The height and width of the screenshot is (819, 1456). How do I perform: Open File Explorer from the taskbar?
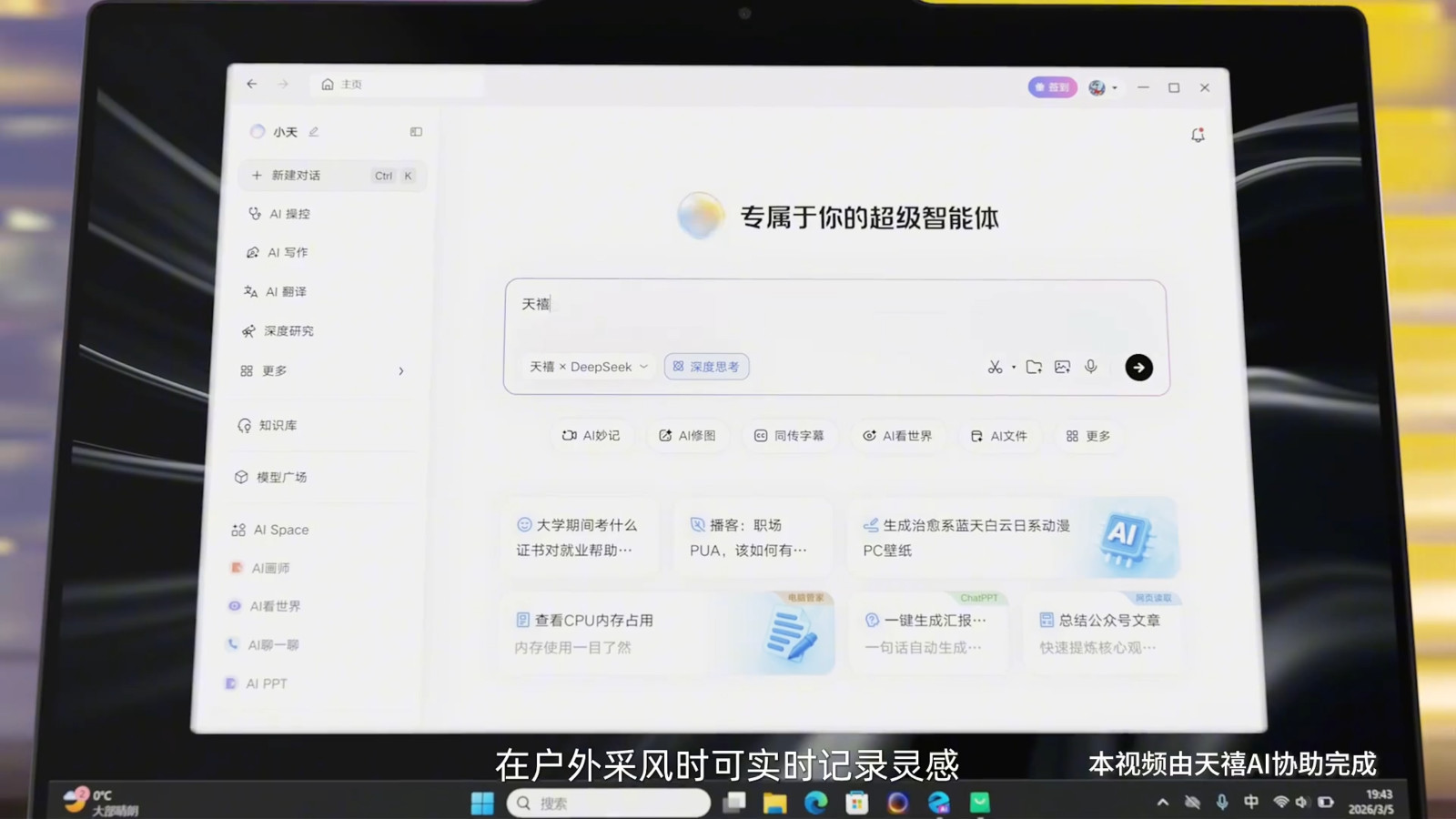(774, 803)
